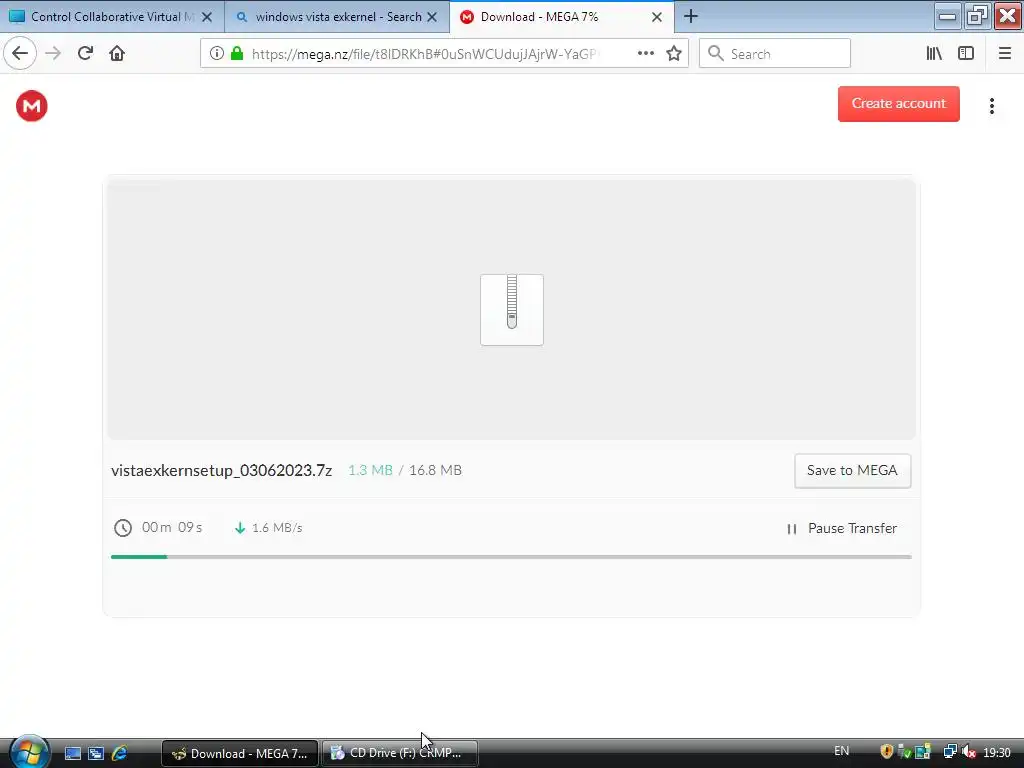Open Download - MEGA taskbar button

(x=240, y=753)
